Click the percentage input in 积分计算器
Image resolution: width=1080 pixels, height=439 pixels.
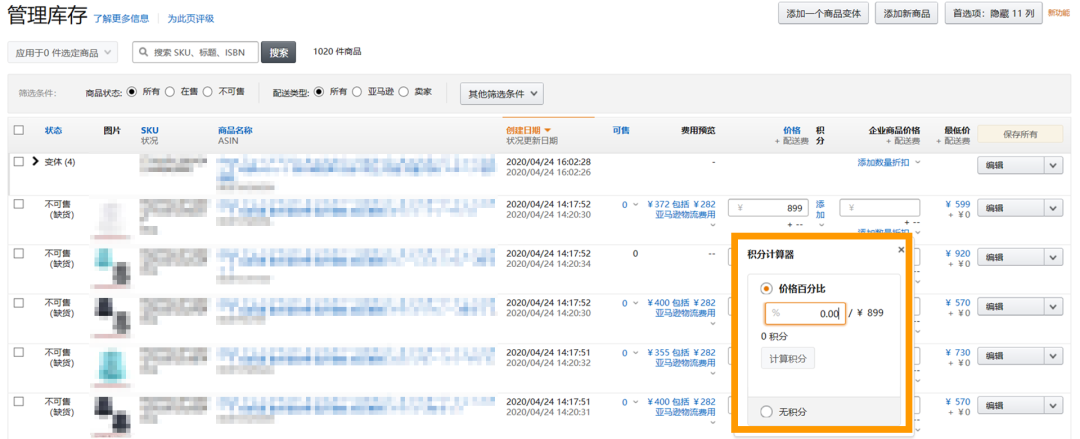(x=805, y=313)
